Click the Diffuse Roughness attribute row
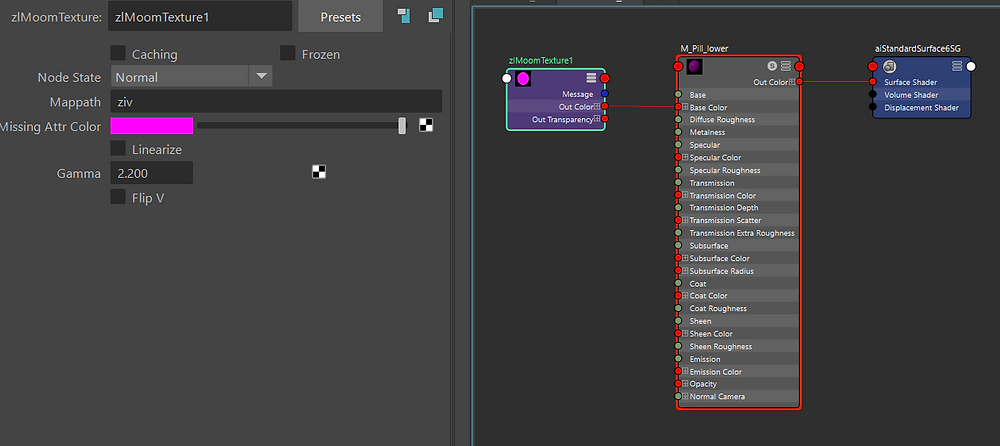This screenshot has width=1000, height=446. point(738,120)
